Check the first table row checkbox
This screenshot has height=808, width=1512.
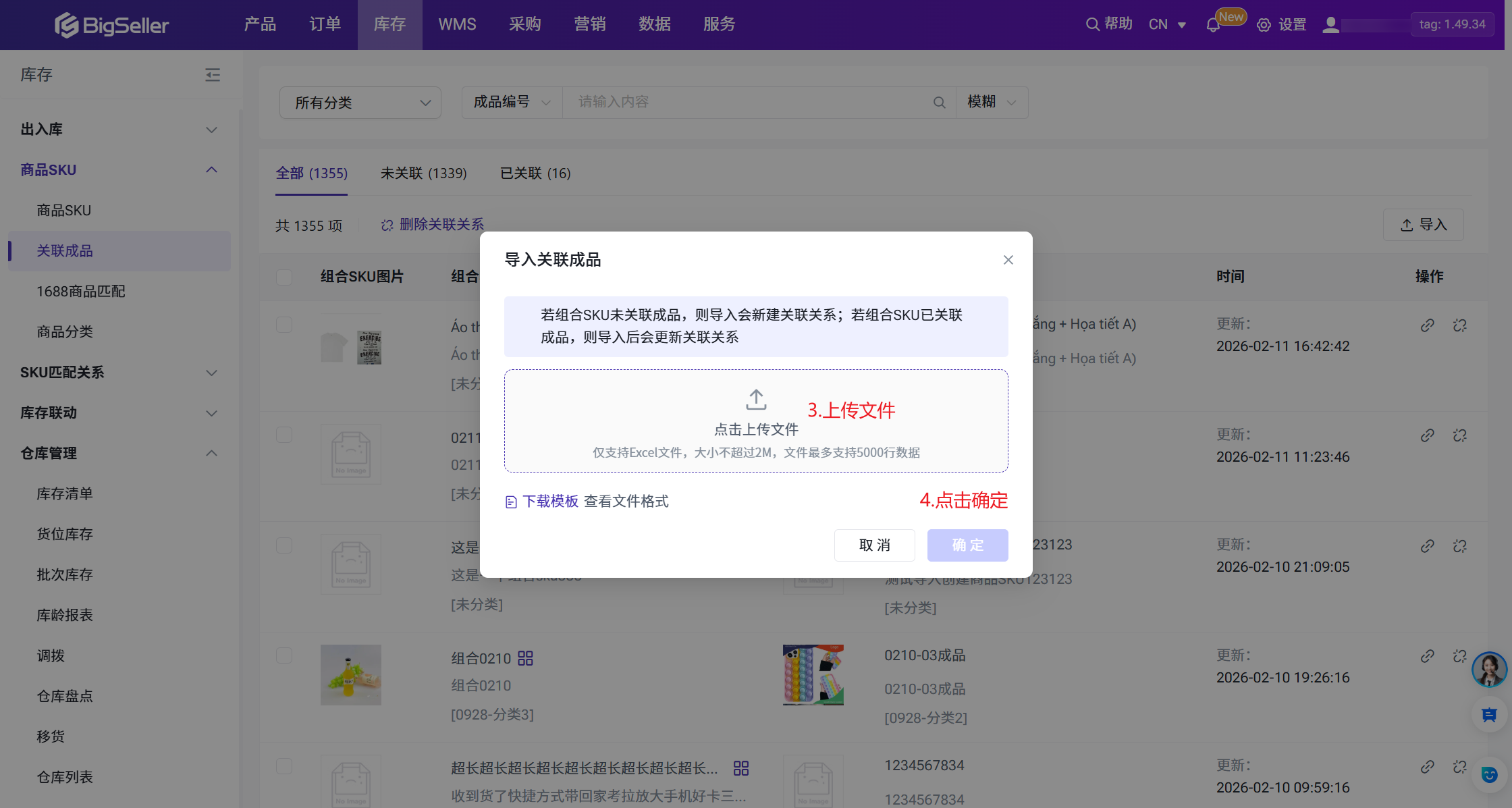click(x=284, y=325)
